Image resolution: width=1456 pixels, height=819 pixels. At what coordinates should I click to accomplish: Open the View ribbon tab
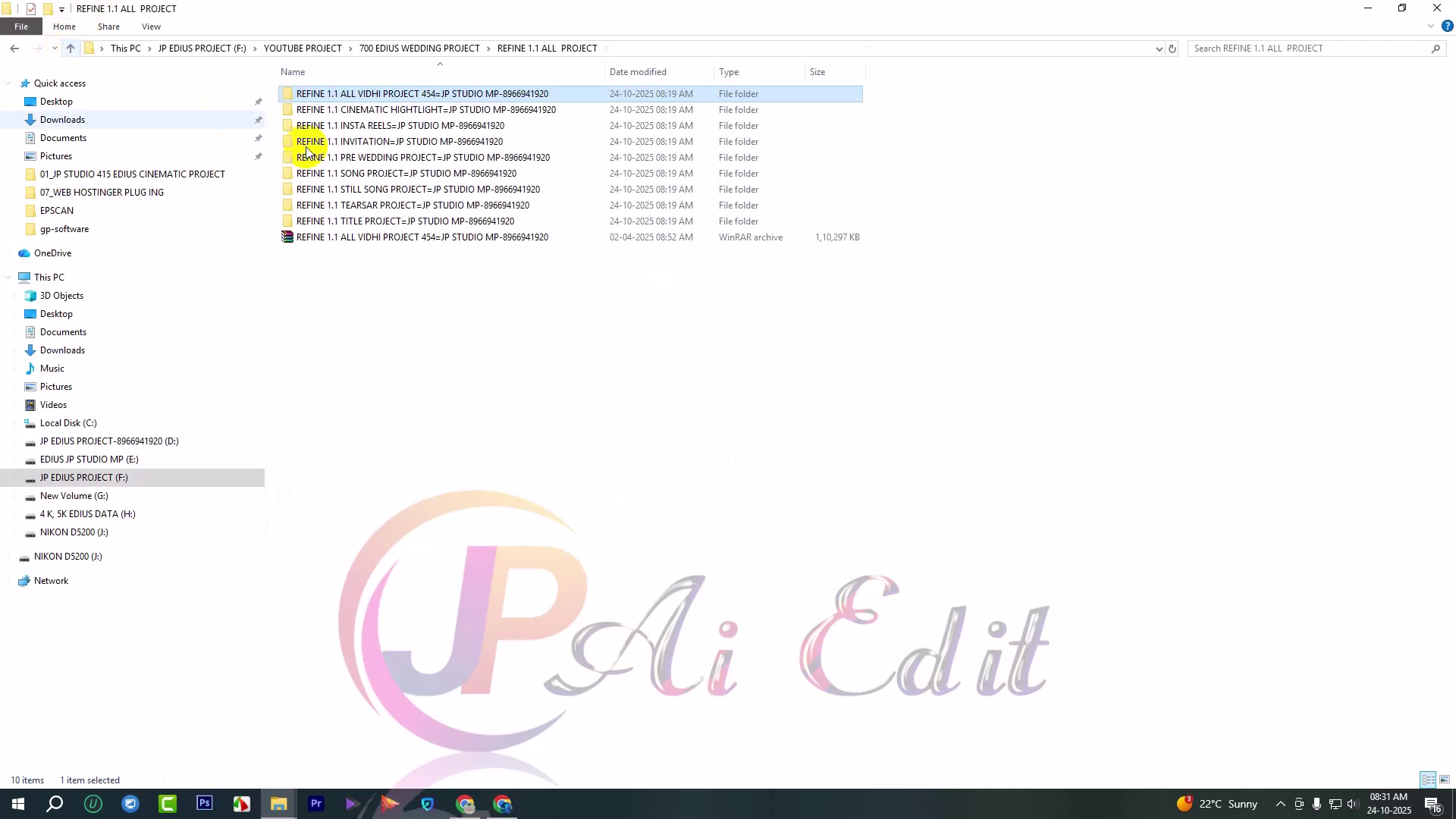151,27
